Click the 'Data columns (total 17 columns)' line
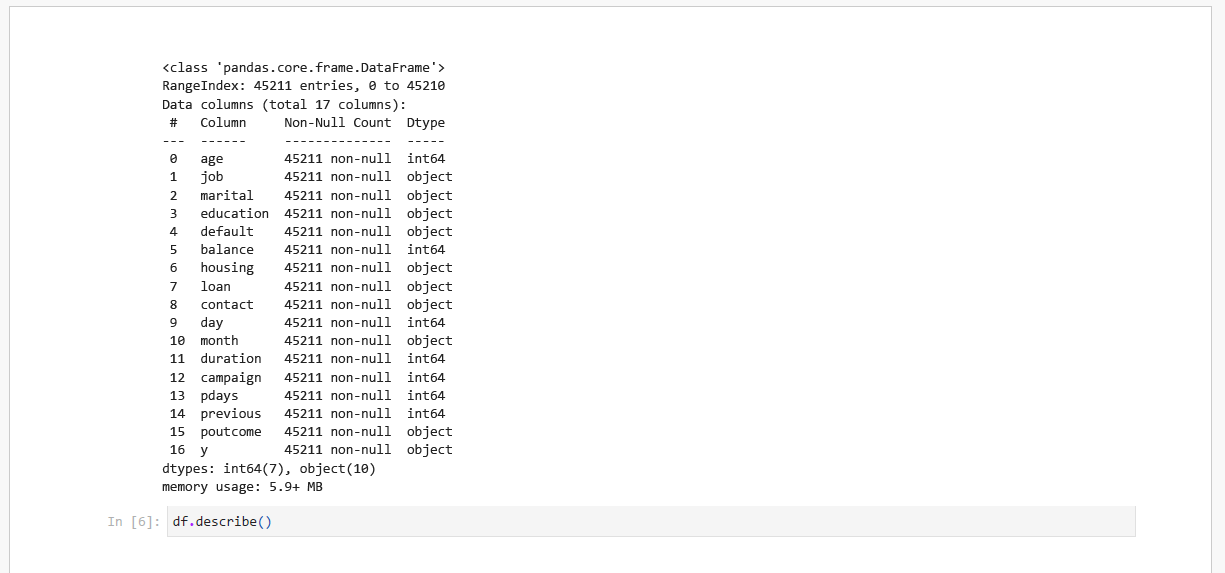Viewport: 1225px width, 573px height. tap(284, 104)
